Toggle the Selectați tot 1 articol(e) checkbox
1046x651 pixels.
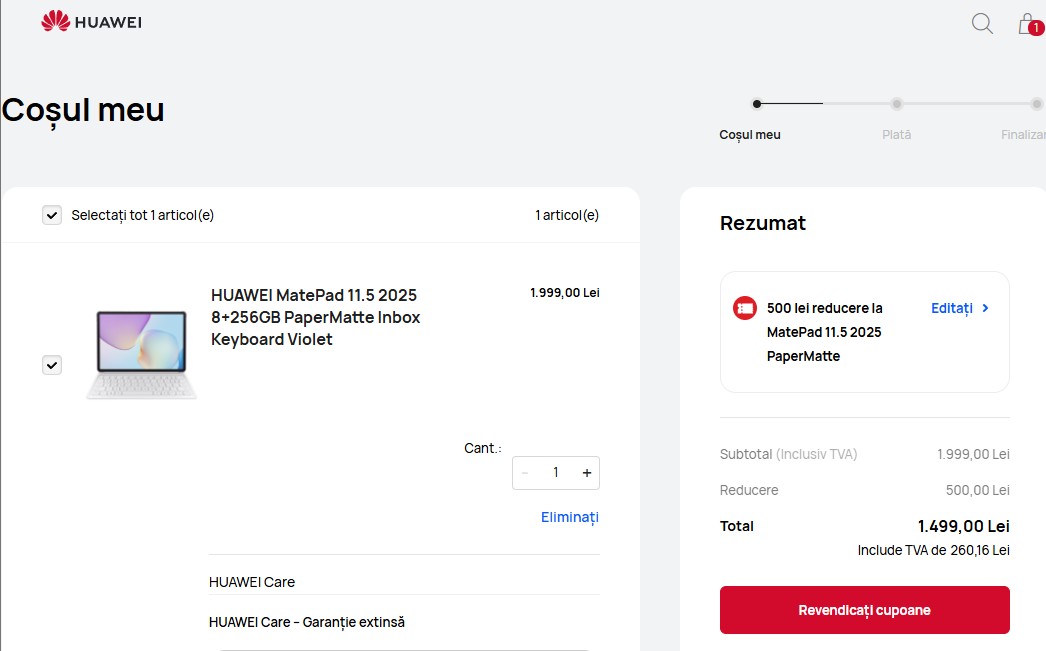(x=52, y=215)
